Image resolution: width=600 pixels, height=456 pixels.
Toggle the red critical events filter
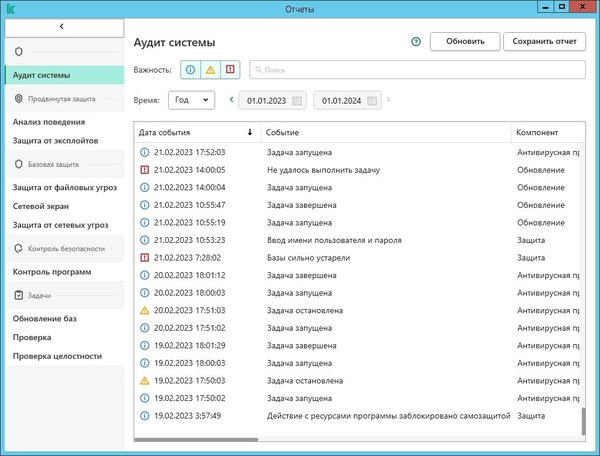click(231, 70)
